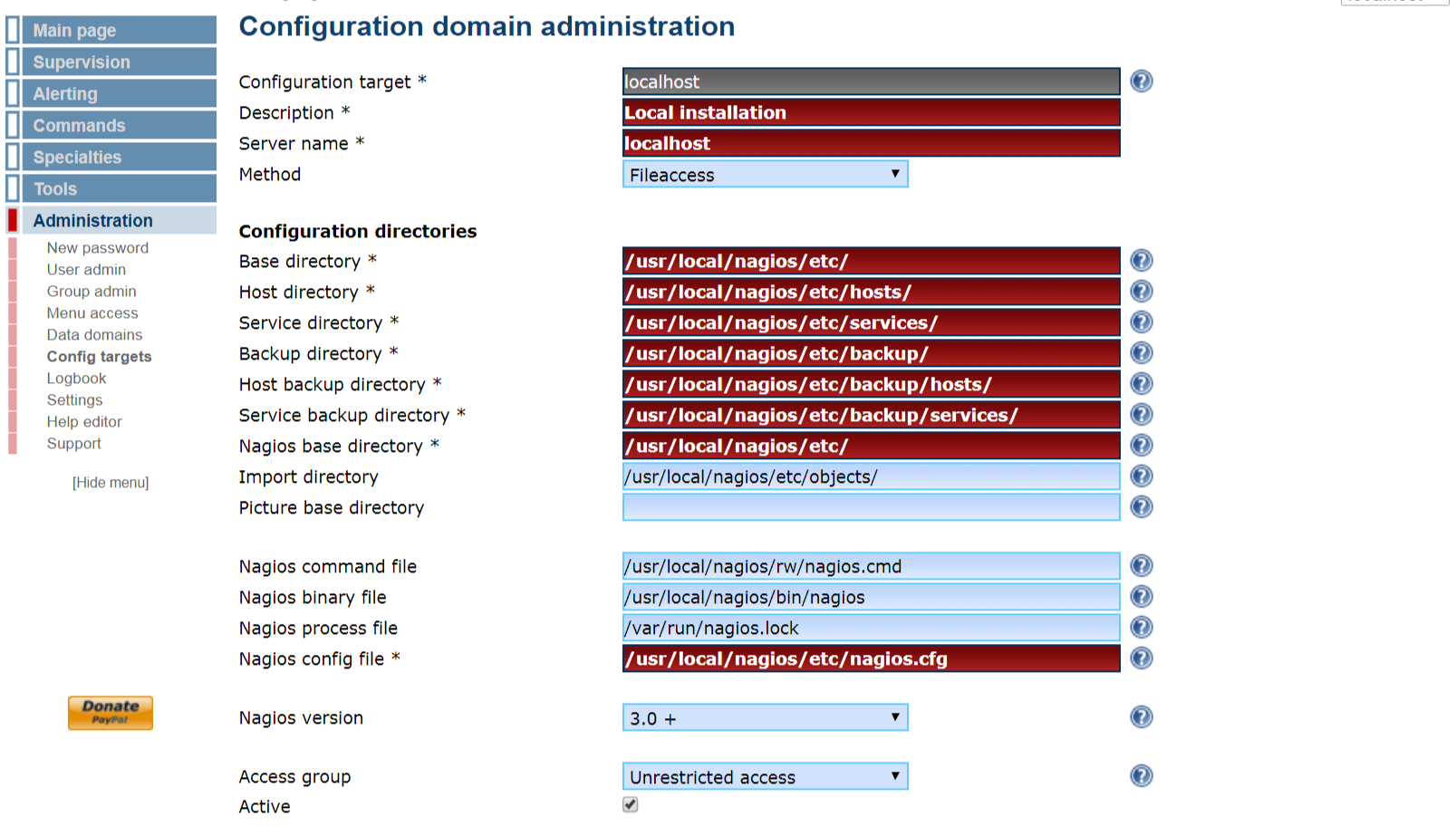Open help for Nagios command file
1456x836 pixels.
[x=1141, y=566]
